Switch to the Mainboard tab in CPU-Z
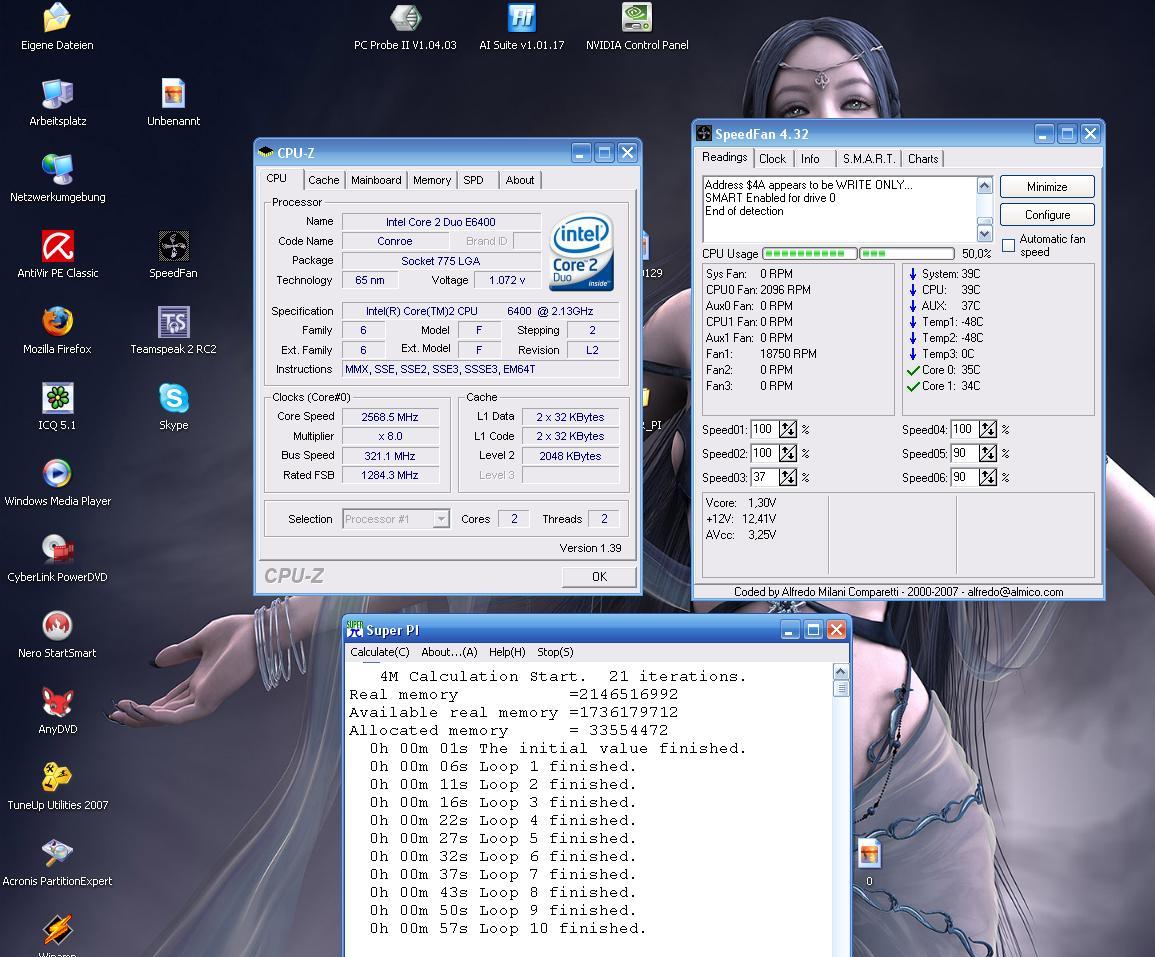Viewport: 1155px width, 957px height. click(376, 181)
